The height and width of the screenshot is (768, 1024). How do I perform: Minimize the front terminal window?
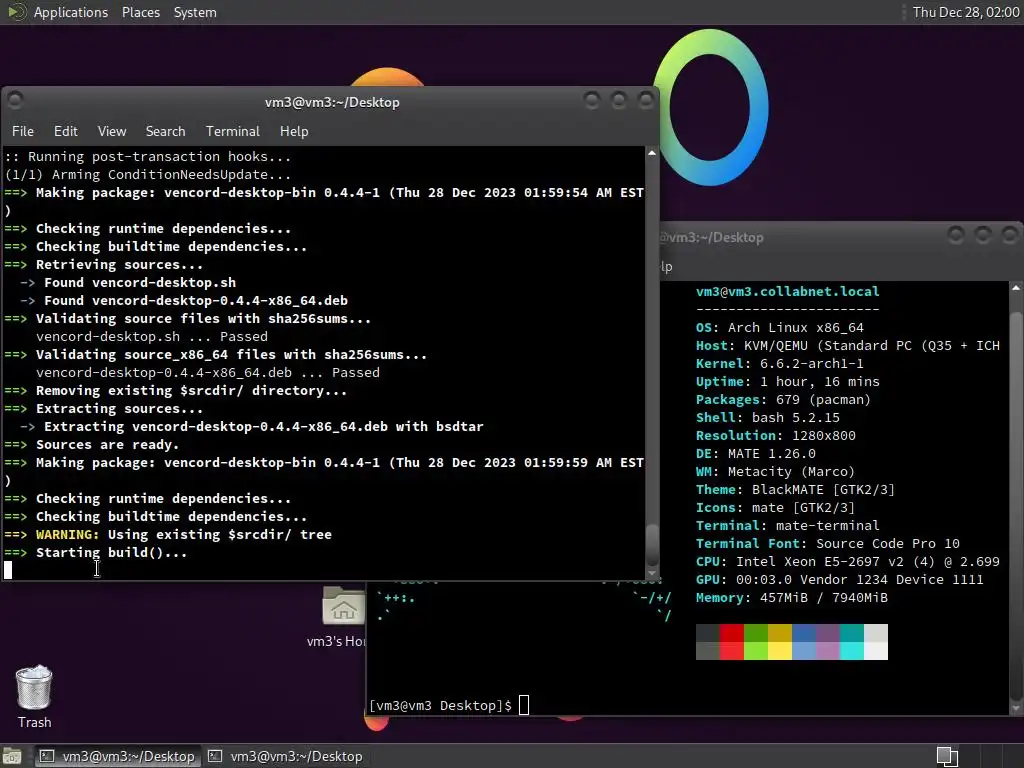[x=592, y=100]
